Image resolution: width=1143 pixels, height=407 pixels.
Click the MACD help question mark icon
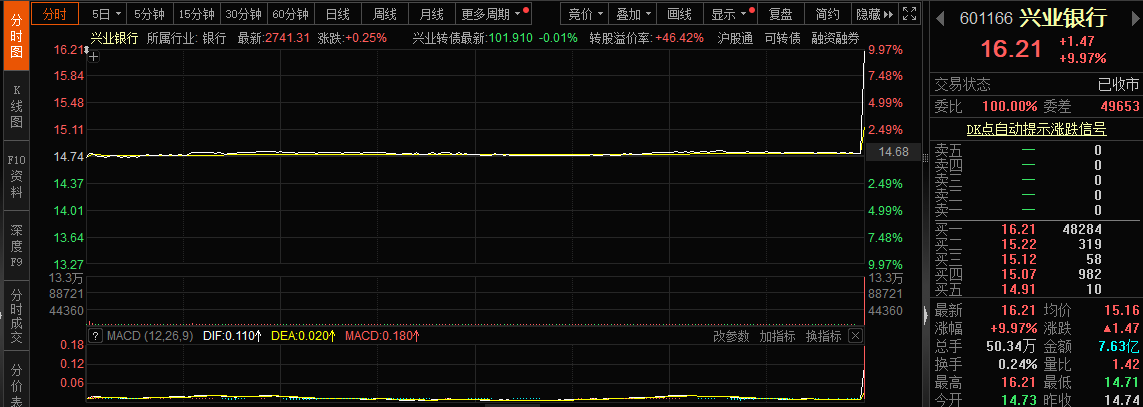click(x=95, y=336)
